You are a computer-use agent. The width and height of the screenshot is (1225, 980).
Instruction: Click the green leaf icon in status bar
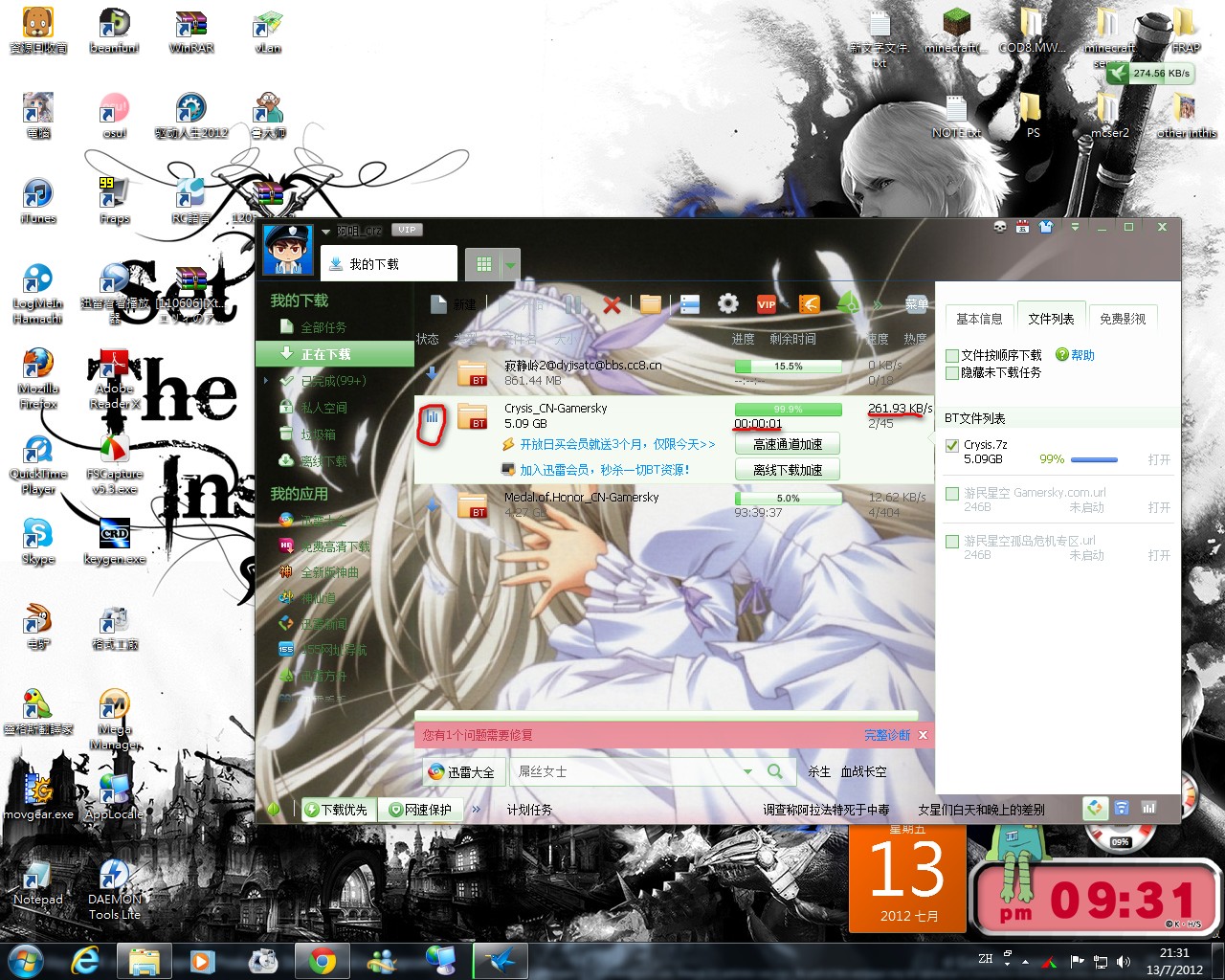[274, 810]
